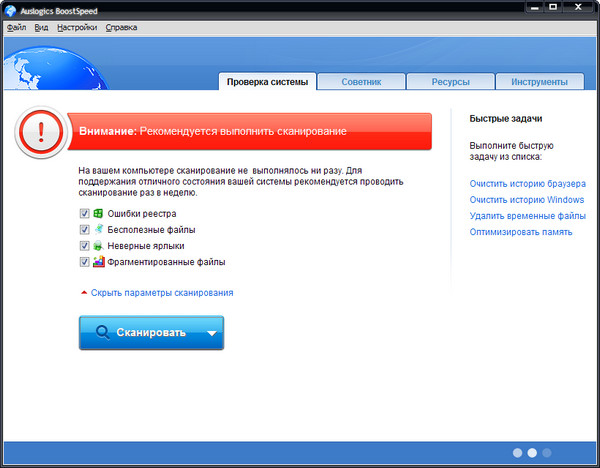Switch to the Советник tab
Screen dimensions: 600x468
[x=361, y=82]
